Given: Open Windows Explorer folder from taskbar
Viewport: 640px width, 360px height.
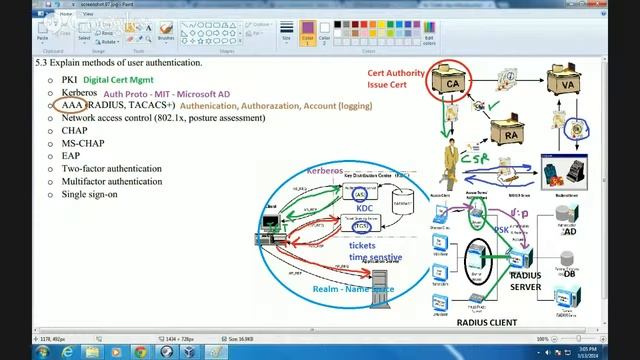Looking at the screenshot, I should pos(92,352).
